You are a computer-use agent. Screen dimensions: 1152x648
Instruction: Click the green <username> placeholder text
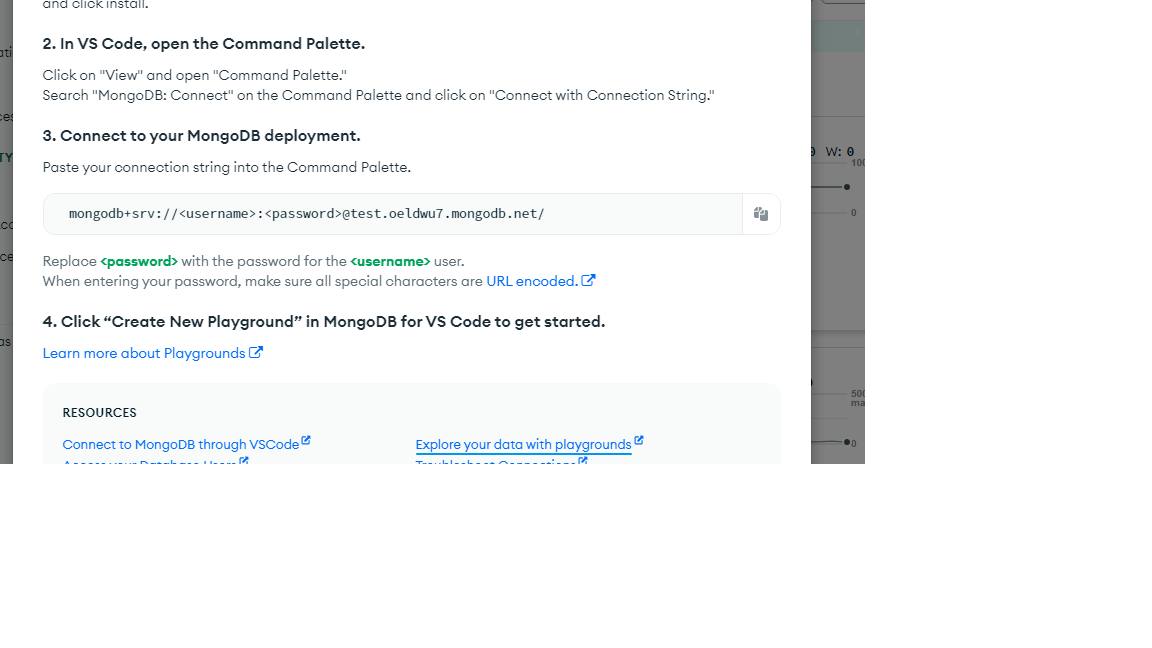point(390,261)
